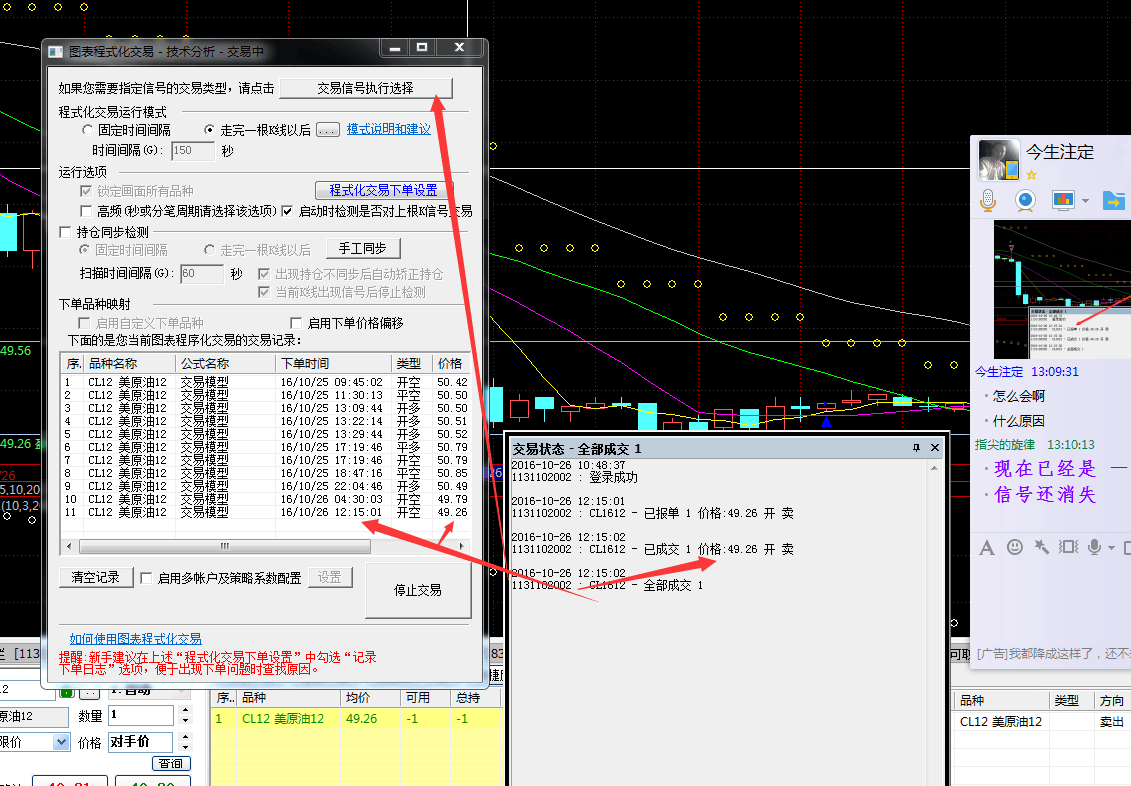The image size is (1131, 786).
Task: Click the 交易信号执行选择 button
Action: pos(366,88)
